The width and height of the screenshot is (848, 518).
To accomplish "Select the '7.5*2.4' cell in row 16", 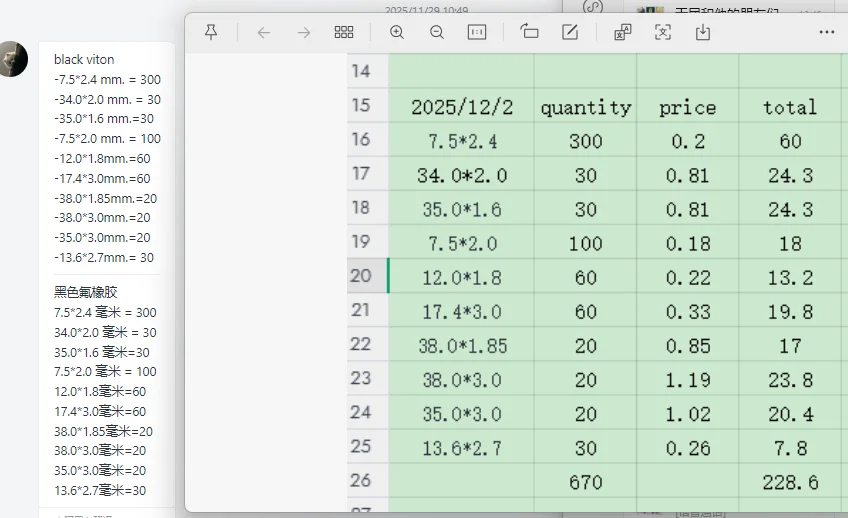I will click(461, 140).
